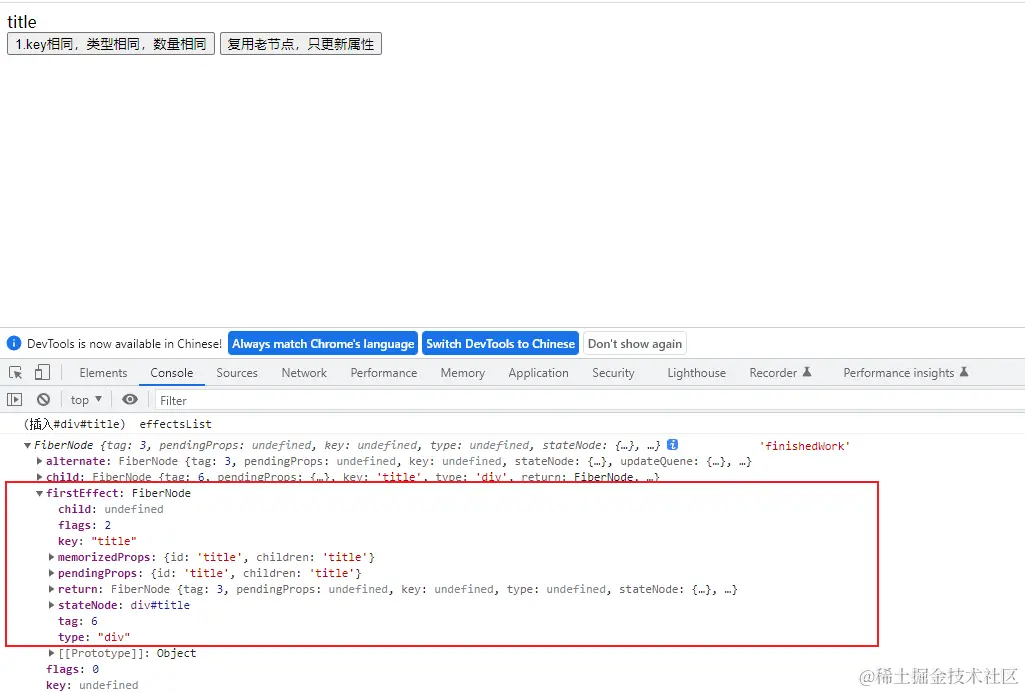Image resolution: width=1025 pixels, height=693 pixels.
Task: Collapse the root FiberNode object
Action: [27, 445]
